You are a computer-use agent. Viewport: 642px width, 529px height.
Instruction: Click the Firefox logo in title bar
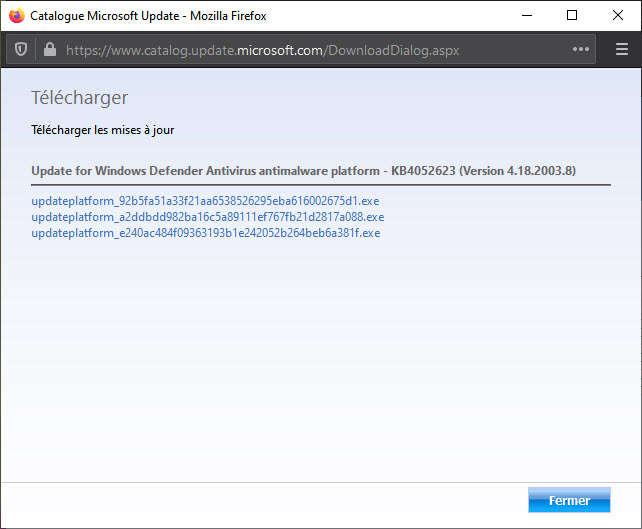click(16, 16)
